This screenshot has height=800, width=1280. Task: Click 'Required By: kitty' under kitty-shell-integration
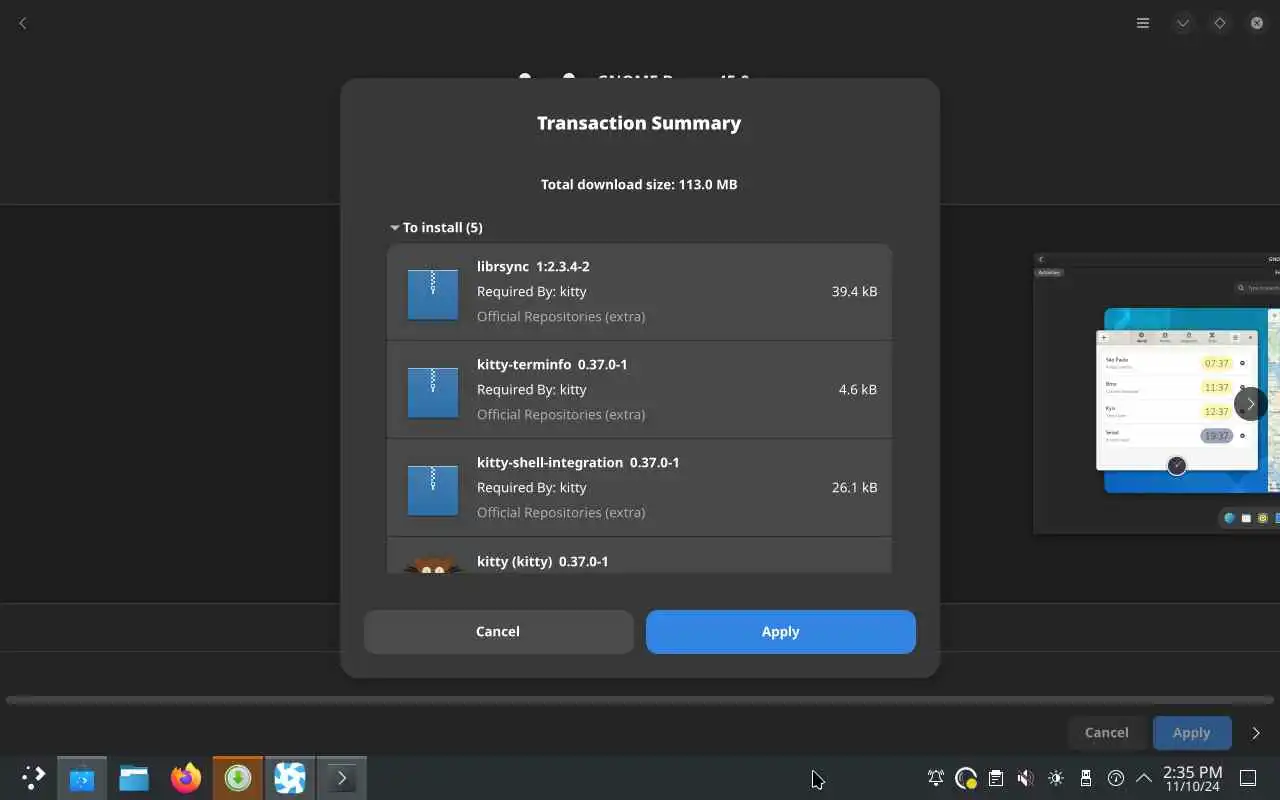tap(532, 487)
